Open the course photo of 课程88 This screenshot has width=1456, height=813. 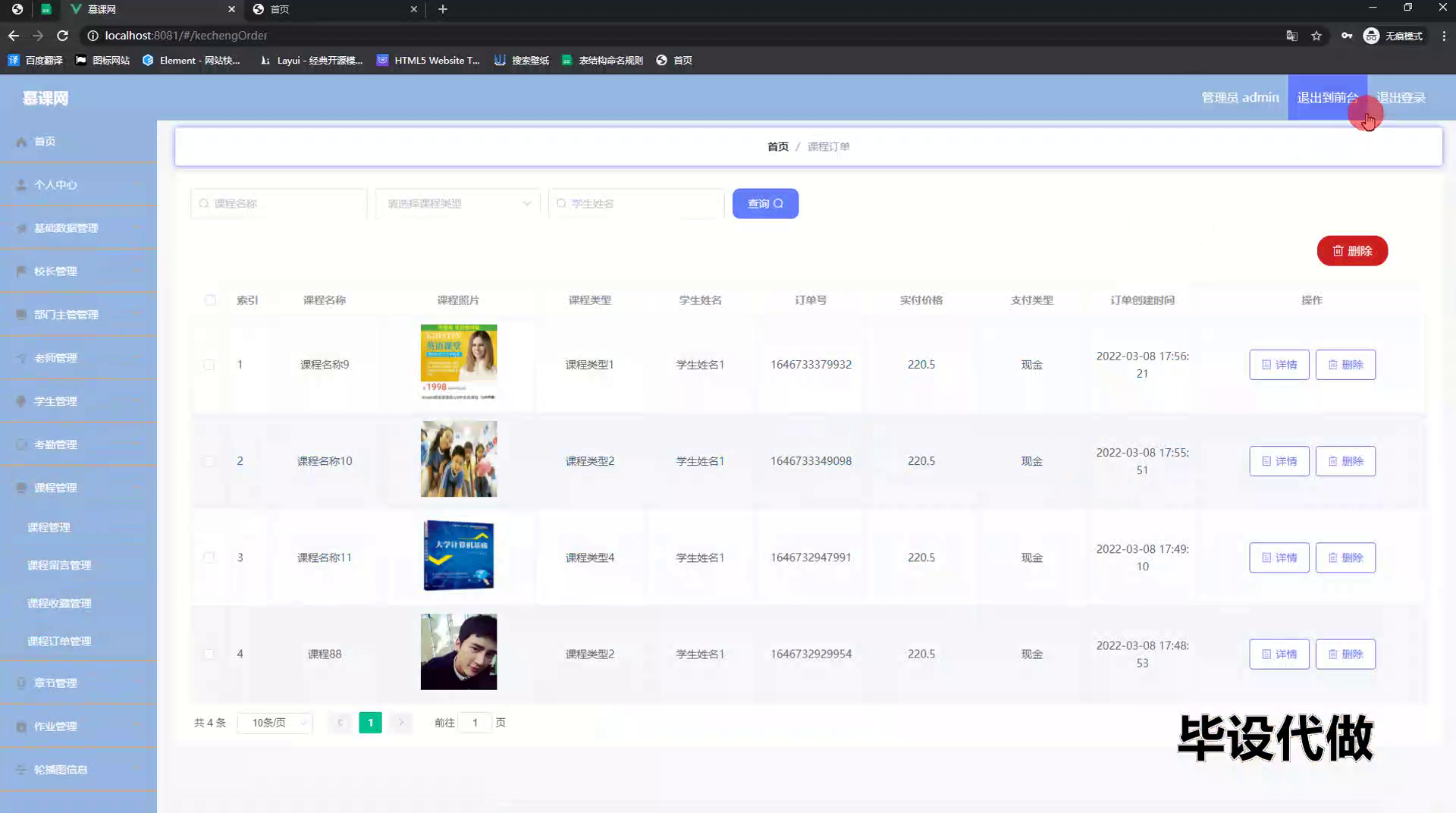click(x=459, y=651)
